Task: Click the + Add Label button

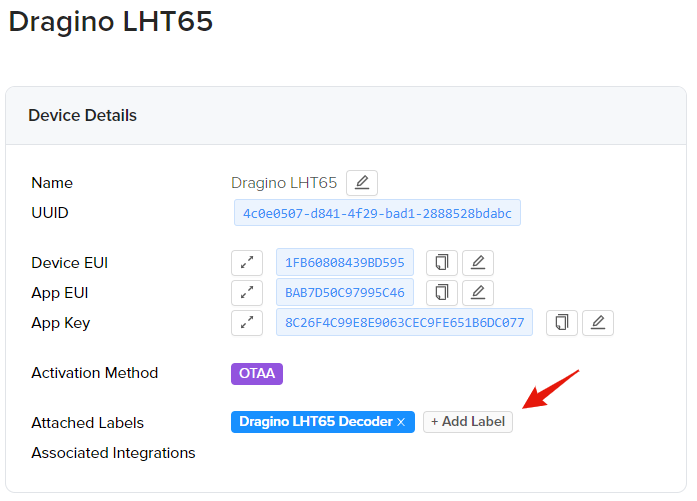Action: (x=468, y=422)
